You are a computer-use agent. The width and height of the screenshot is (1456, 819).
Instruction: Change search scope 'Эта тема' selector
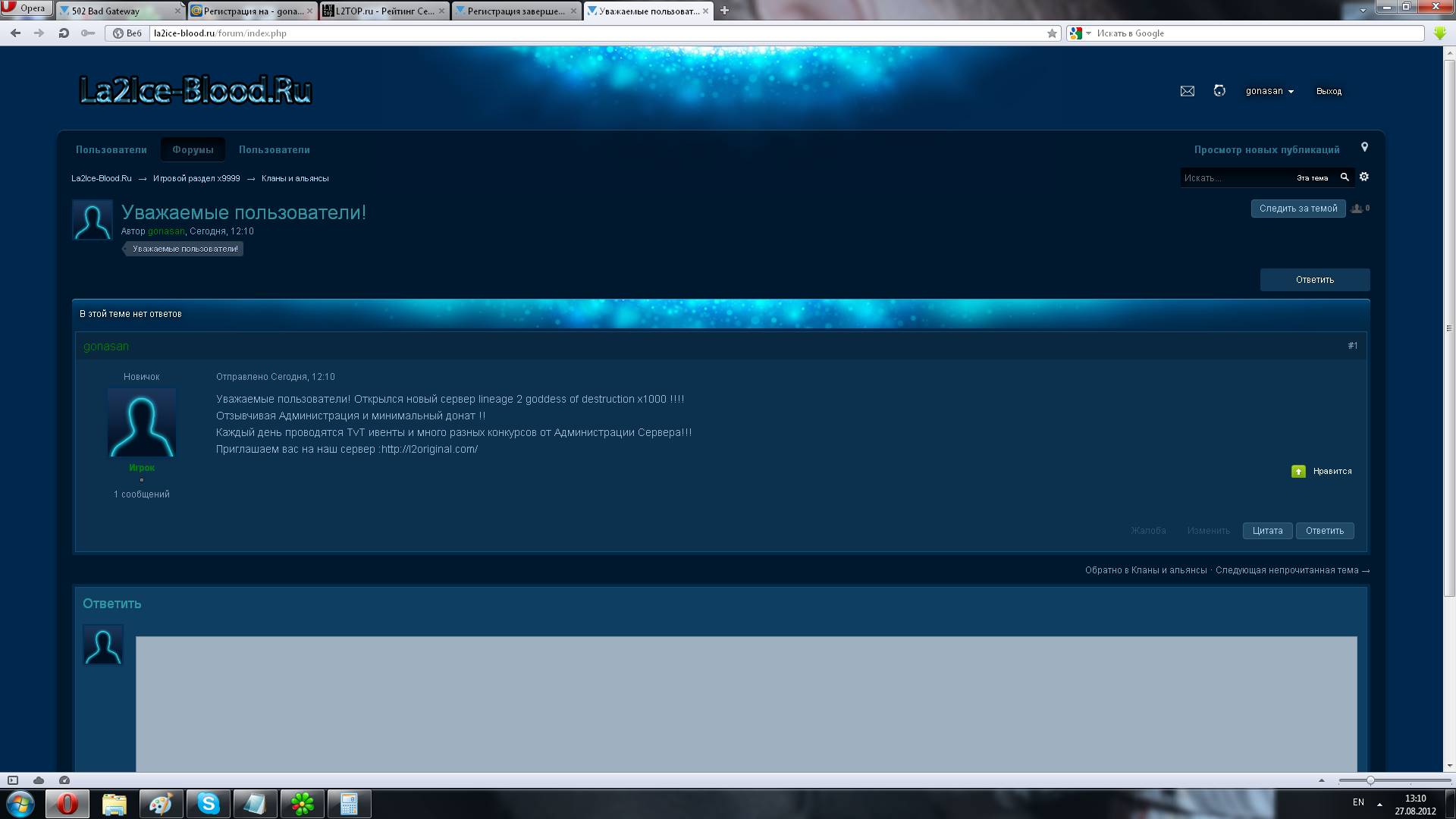[x=1312, y=178]
